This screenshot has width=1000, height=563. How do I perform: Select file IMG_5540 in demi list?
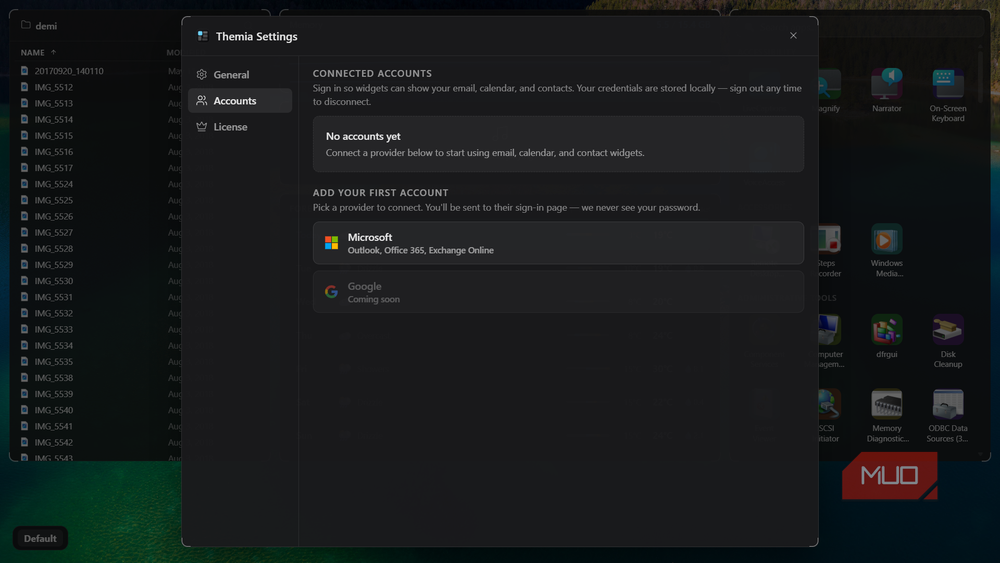(x=54, y=410)
